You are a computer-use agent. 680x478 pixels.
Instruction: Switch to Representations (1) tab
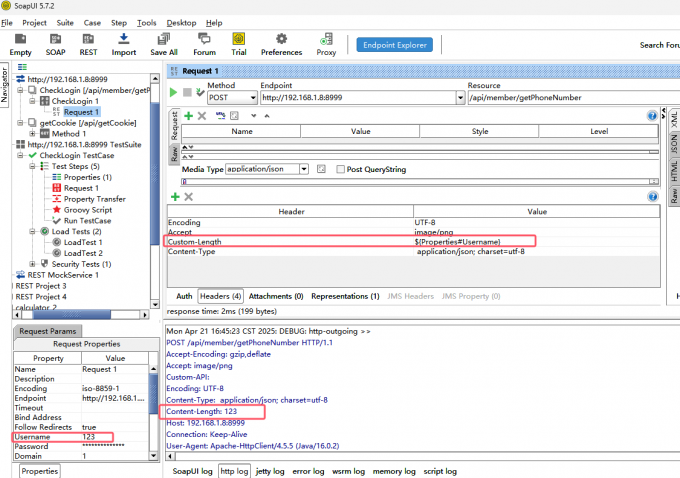coord(345,296)
